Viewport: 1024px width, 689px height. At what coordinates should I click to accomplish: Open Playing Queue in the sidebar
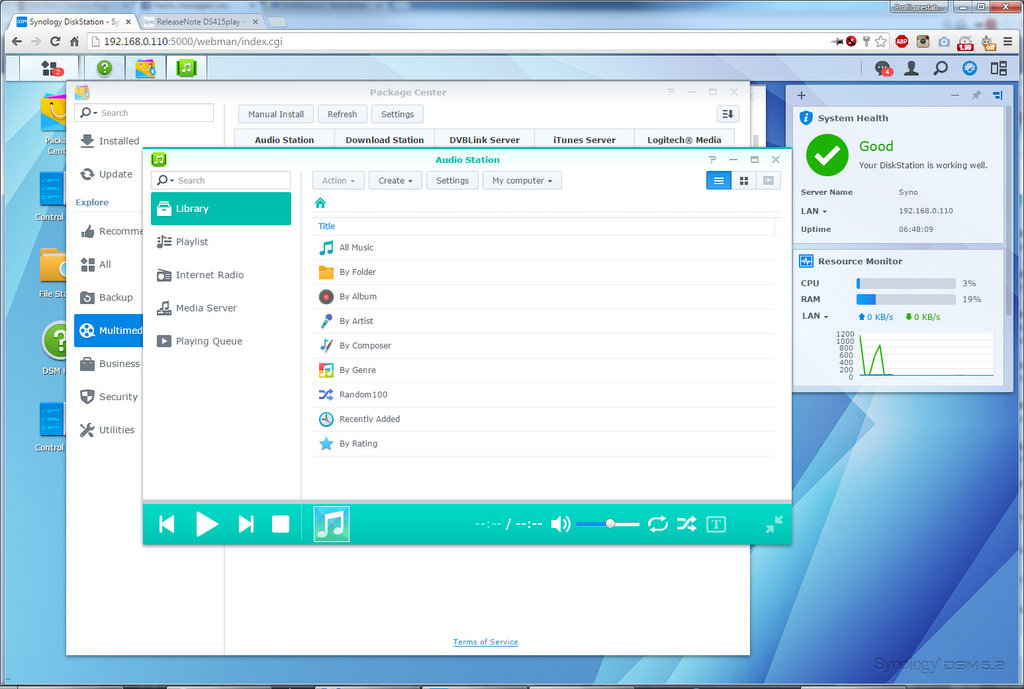click(221, 341)
